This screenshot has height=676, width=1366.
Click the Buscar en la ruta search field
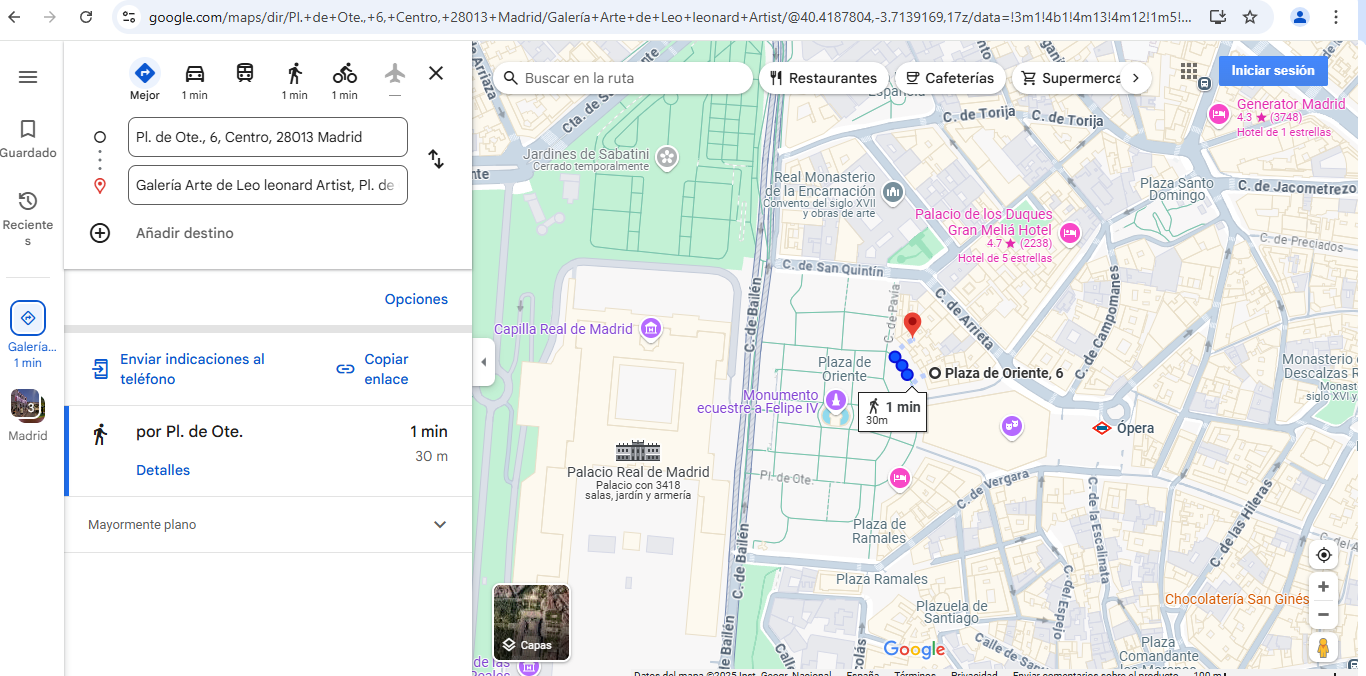[x=622, y=78]
